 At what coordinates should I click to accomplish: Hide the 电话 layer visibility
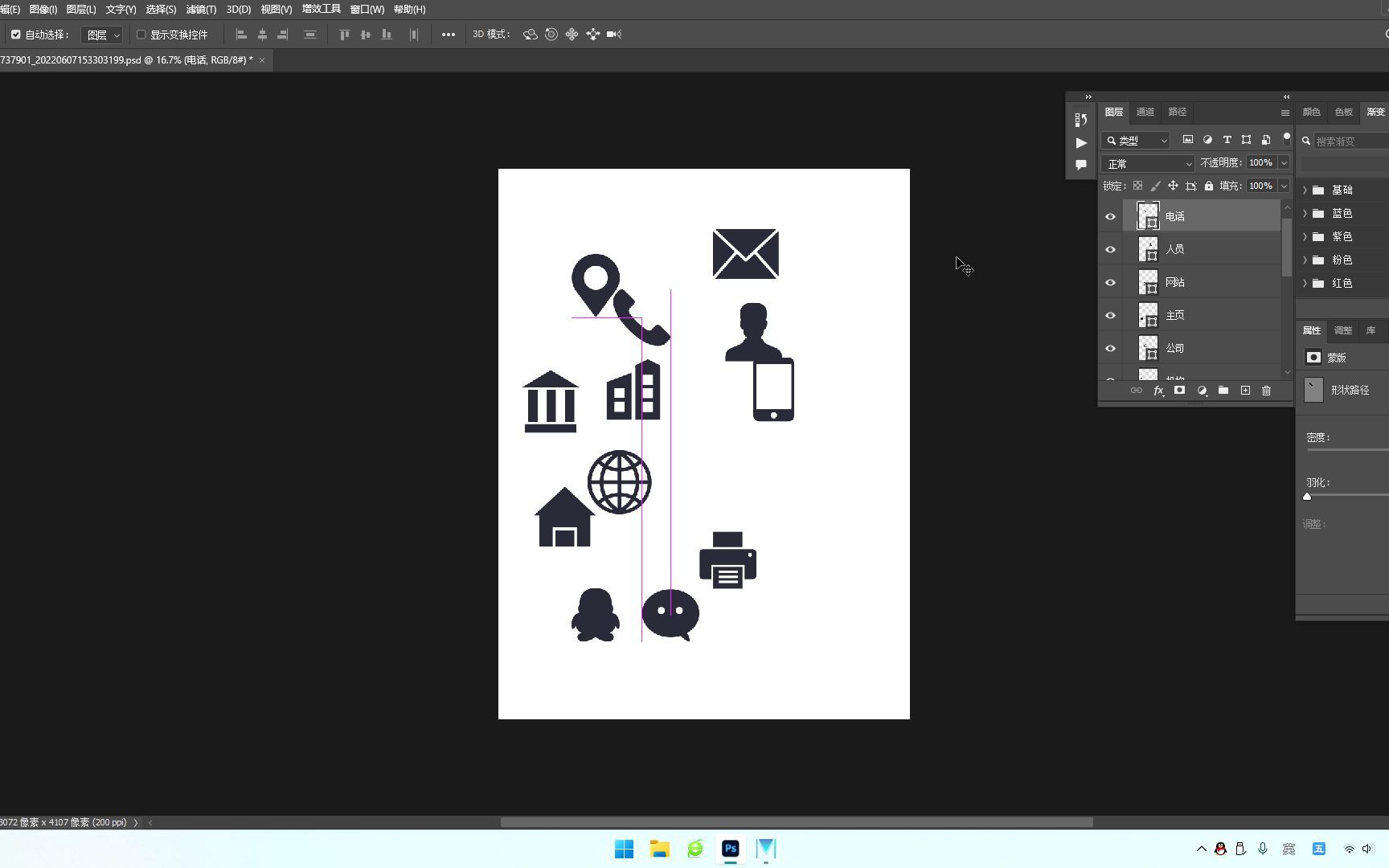click(1110, 216)
